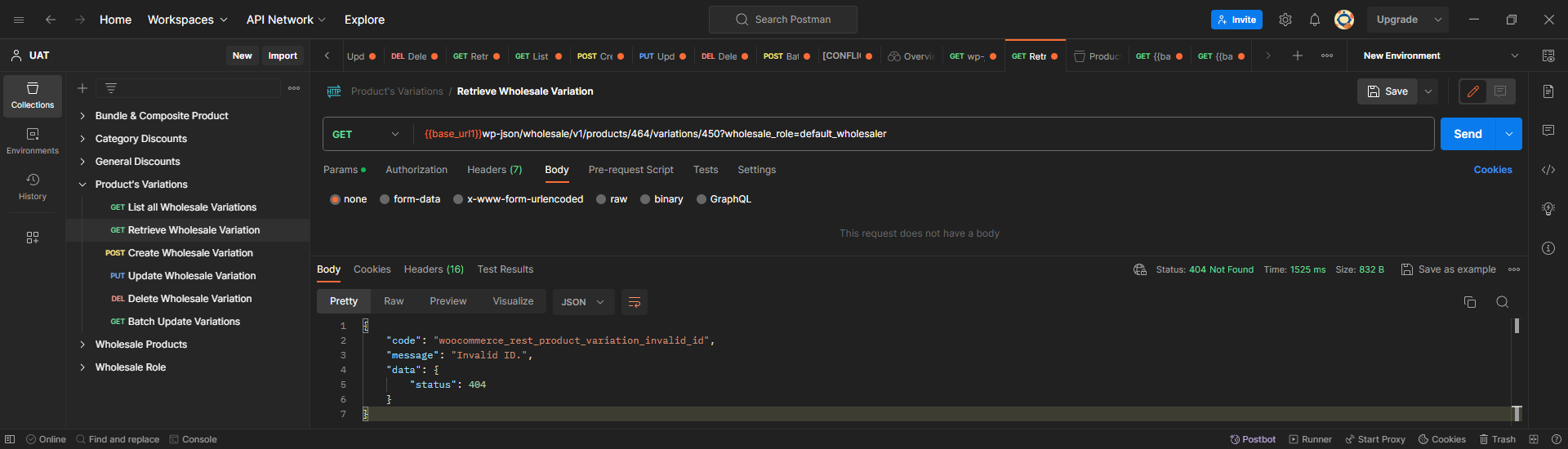Open the related requests lightbulb icon
The image size is (1568, 449).
pyautogui.click(x=1548, y=209)
